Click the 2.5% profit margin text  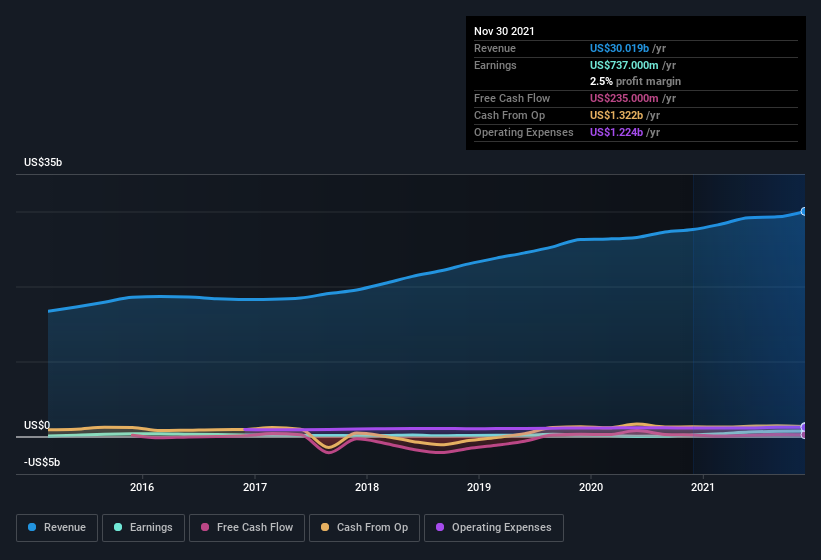636,81
